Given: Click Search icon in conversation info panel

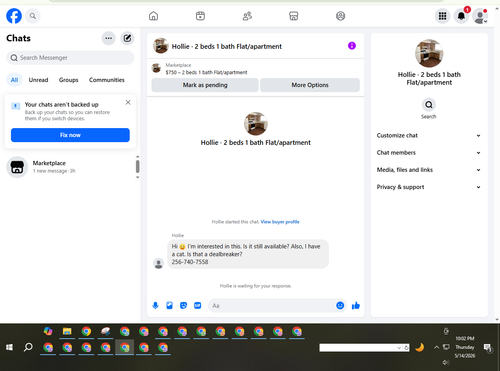Looking at the screenshot, I should click(x=429, y=105).
